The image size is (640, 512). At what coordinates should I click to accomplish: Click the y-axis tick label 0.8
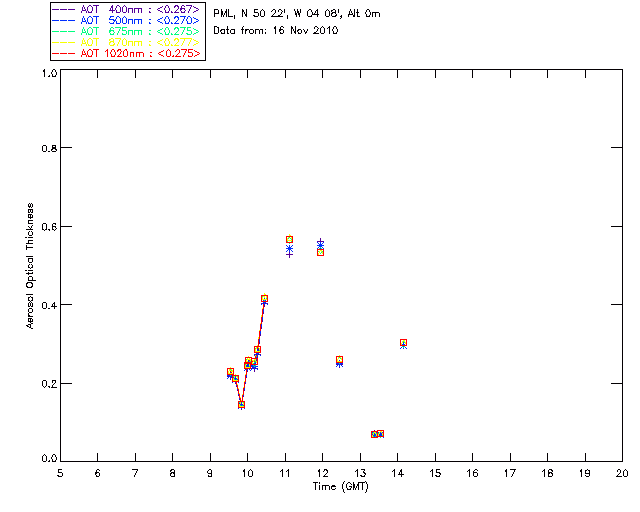coord(49,148)
